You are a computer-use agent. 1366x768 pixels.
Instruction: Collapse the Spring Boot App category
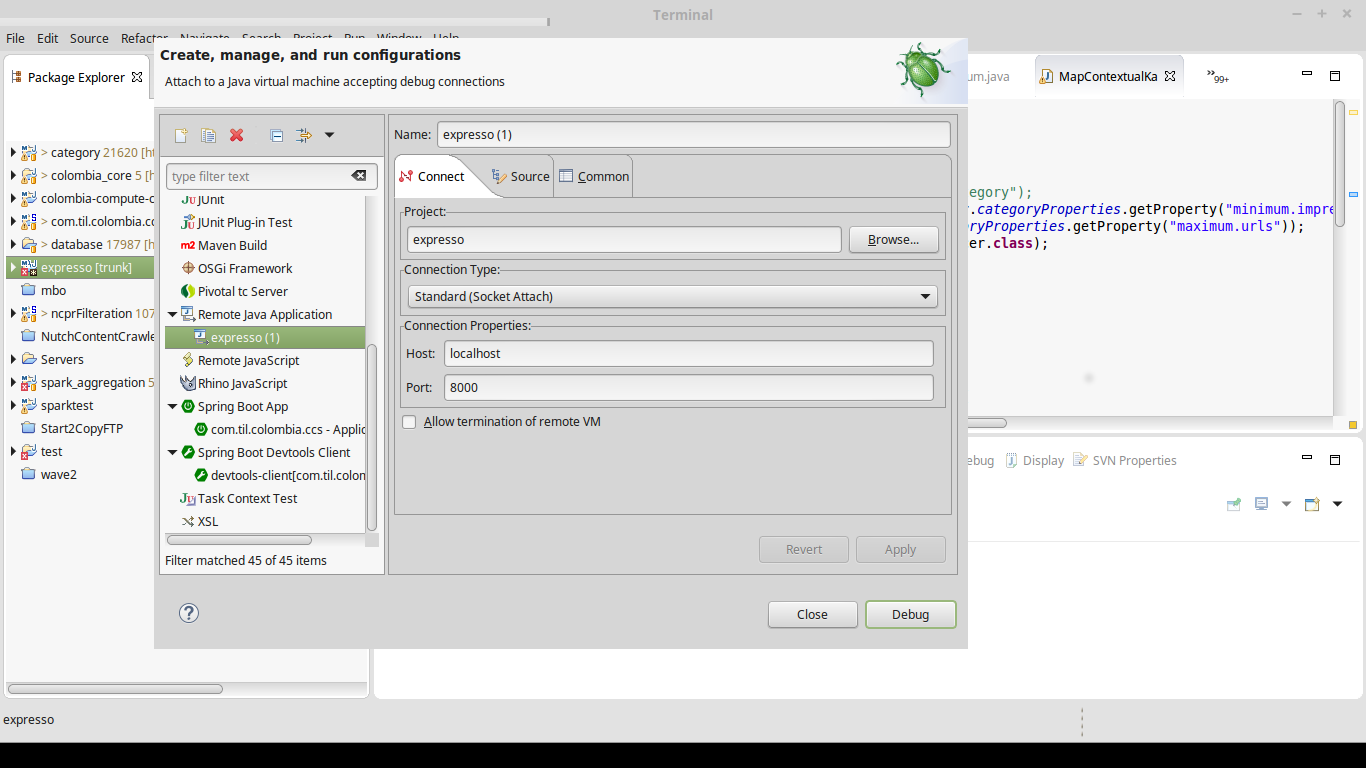[x=171, y=406]
